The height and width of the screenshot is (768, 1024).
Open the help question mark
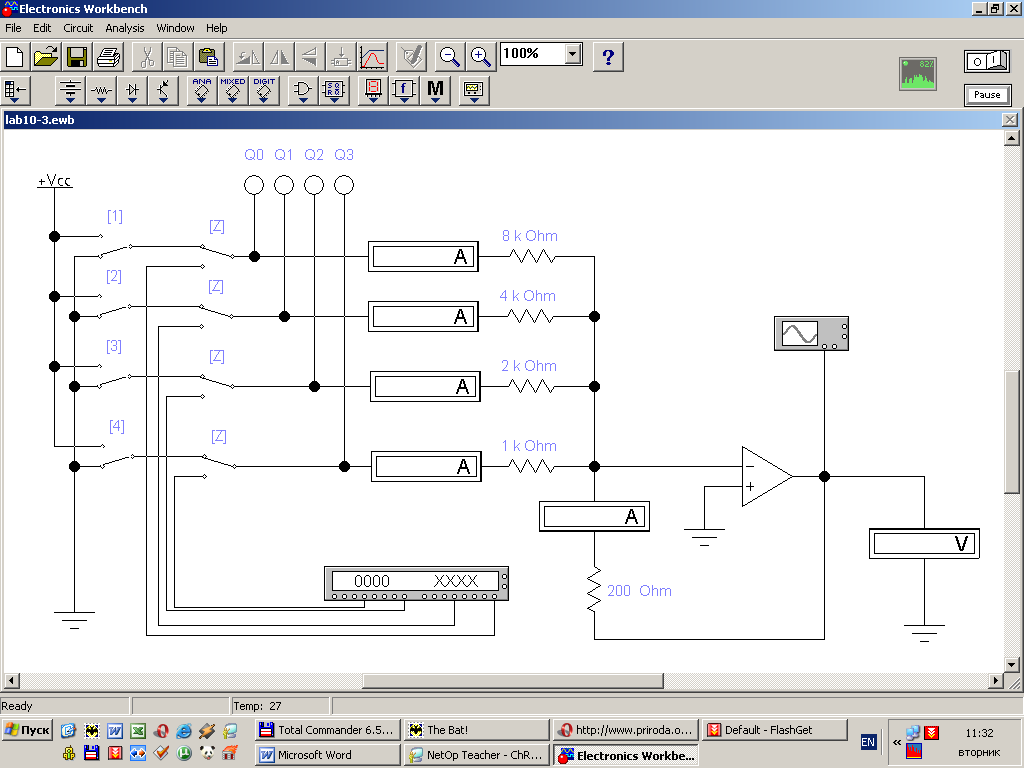coord(608,57)
